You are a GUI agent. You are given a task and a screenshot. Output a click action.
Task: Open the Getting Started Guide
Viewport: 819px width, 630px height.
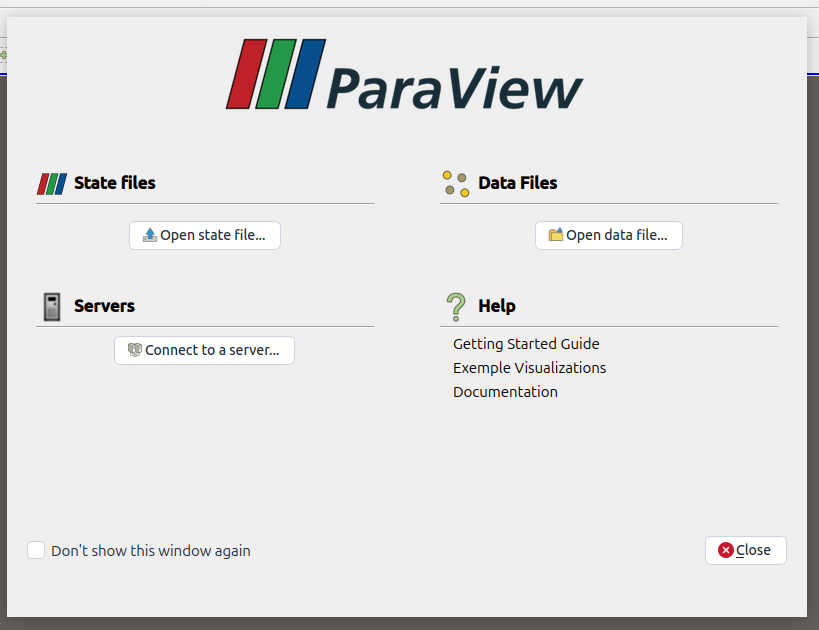(x=526, y=344)
